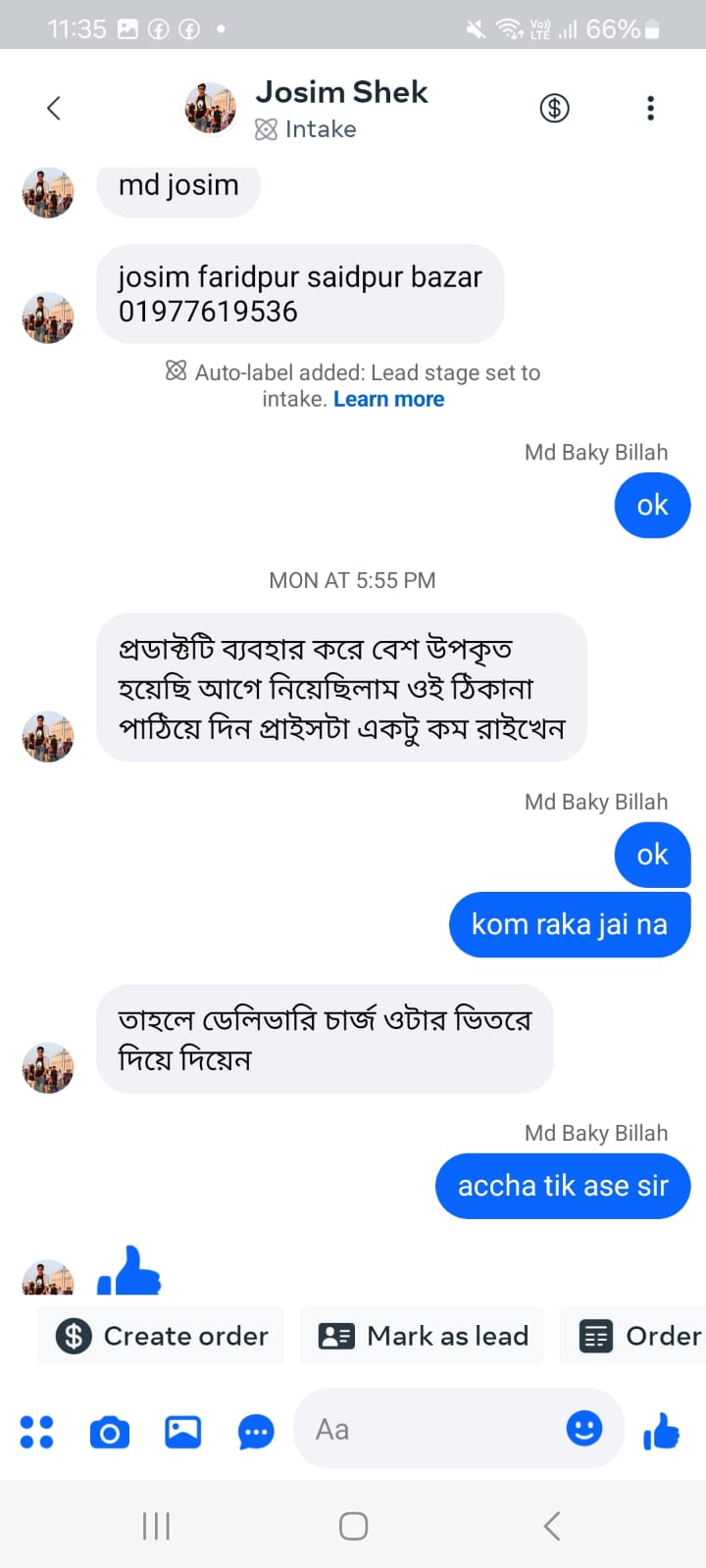The image size is (706, 1568).
Task: Tap Josim Shek's header profile picture
Action: point(210,108)
